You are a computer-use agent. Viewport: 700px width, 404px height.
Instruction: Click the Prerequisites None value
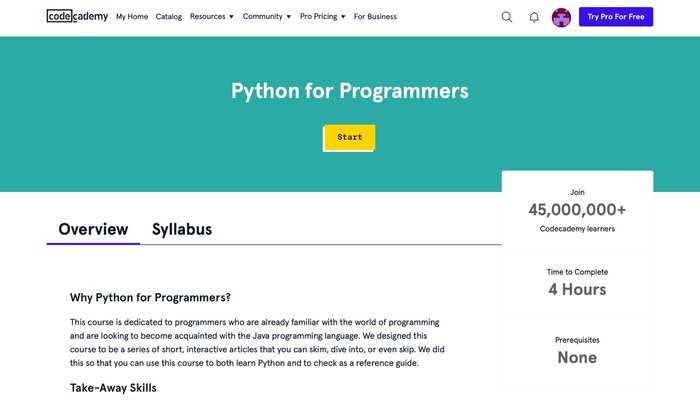tap(577, 357)
